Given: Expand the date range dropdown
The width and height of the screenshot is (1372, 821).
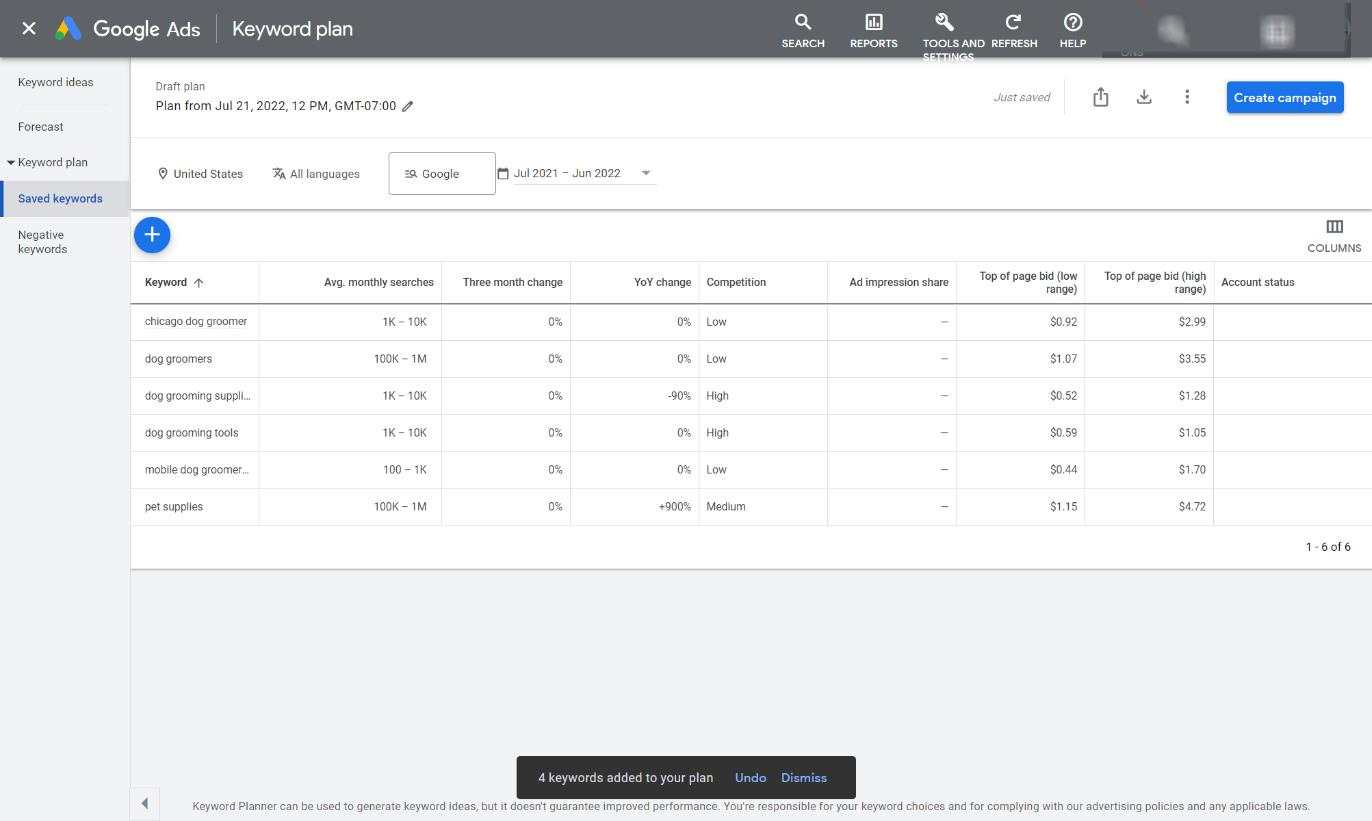Looking at the screenshot, I should [x=646, y=173].
